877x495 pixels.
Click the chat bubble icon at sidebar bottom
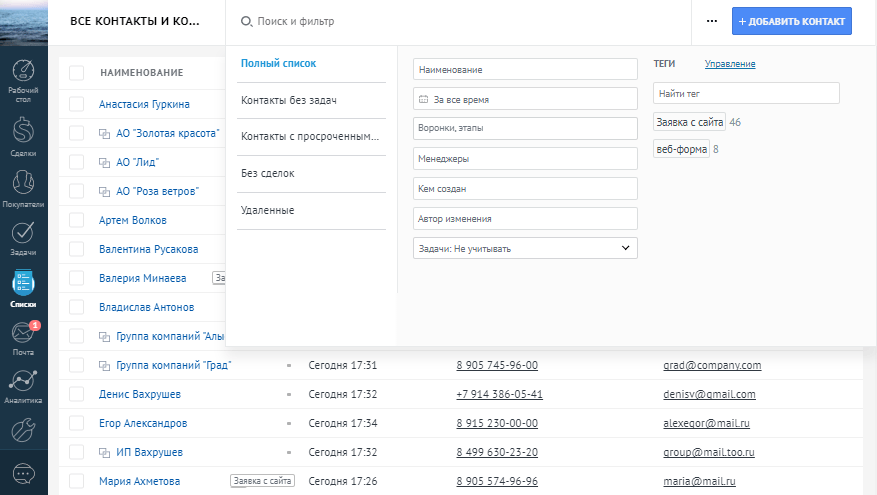(24, 472)
